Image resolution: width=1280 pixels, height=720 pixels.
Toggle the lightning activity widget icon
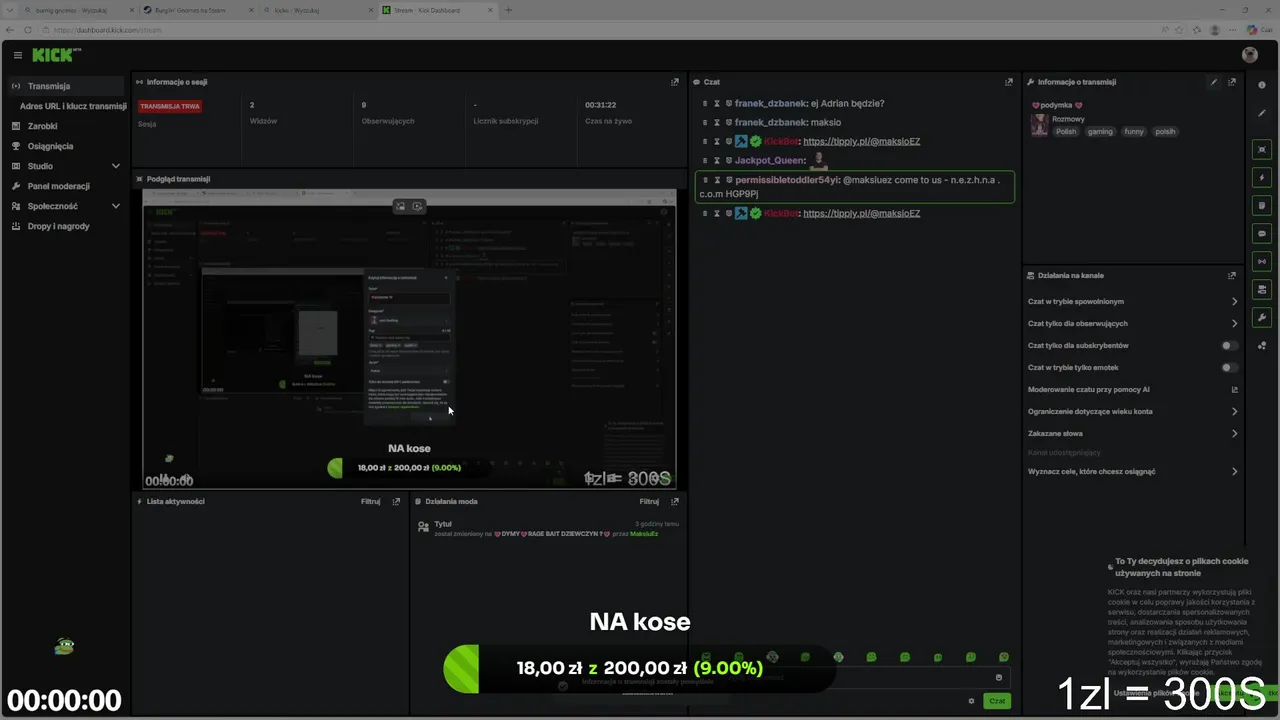click(1262, 177)
